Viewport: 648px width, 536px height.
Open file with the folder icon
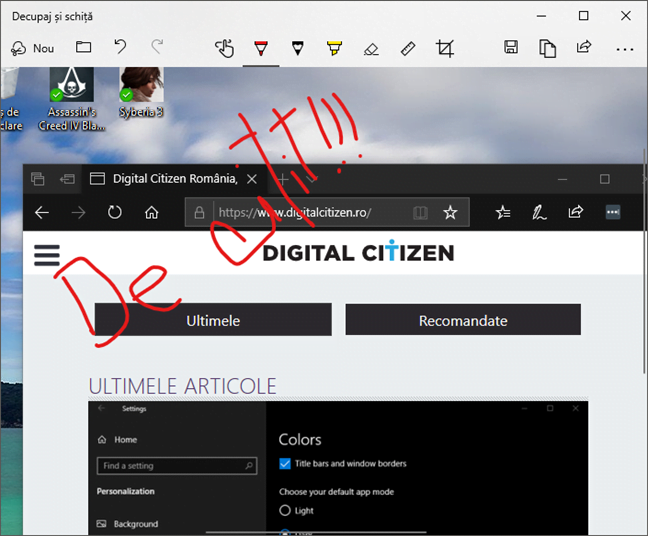[83, 47]
